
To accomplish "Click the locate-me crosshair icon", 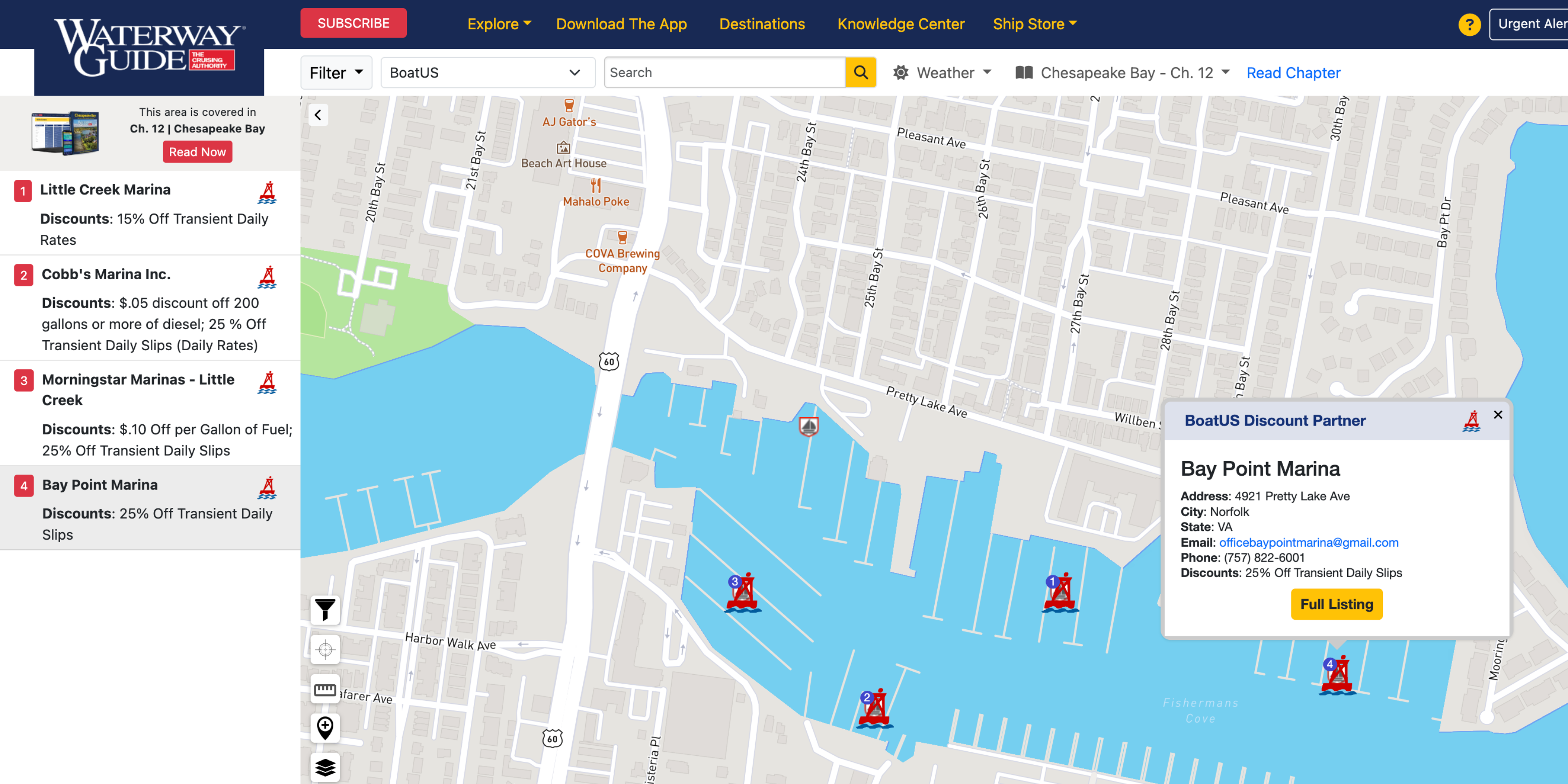I will (x=325, y=649).
